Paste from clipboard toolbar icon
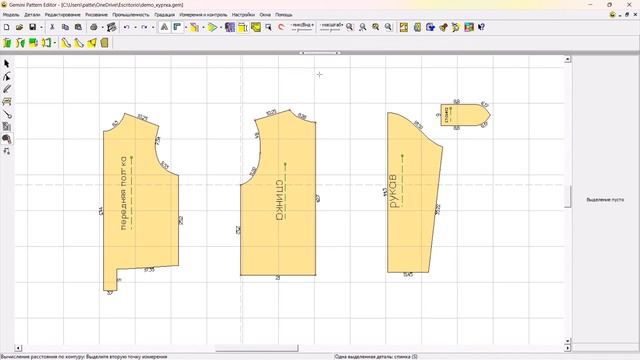Image resolution: width=640 pixels, height=360 pixels. click(x=78, y=27)
